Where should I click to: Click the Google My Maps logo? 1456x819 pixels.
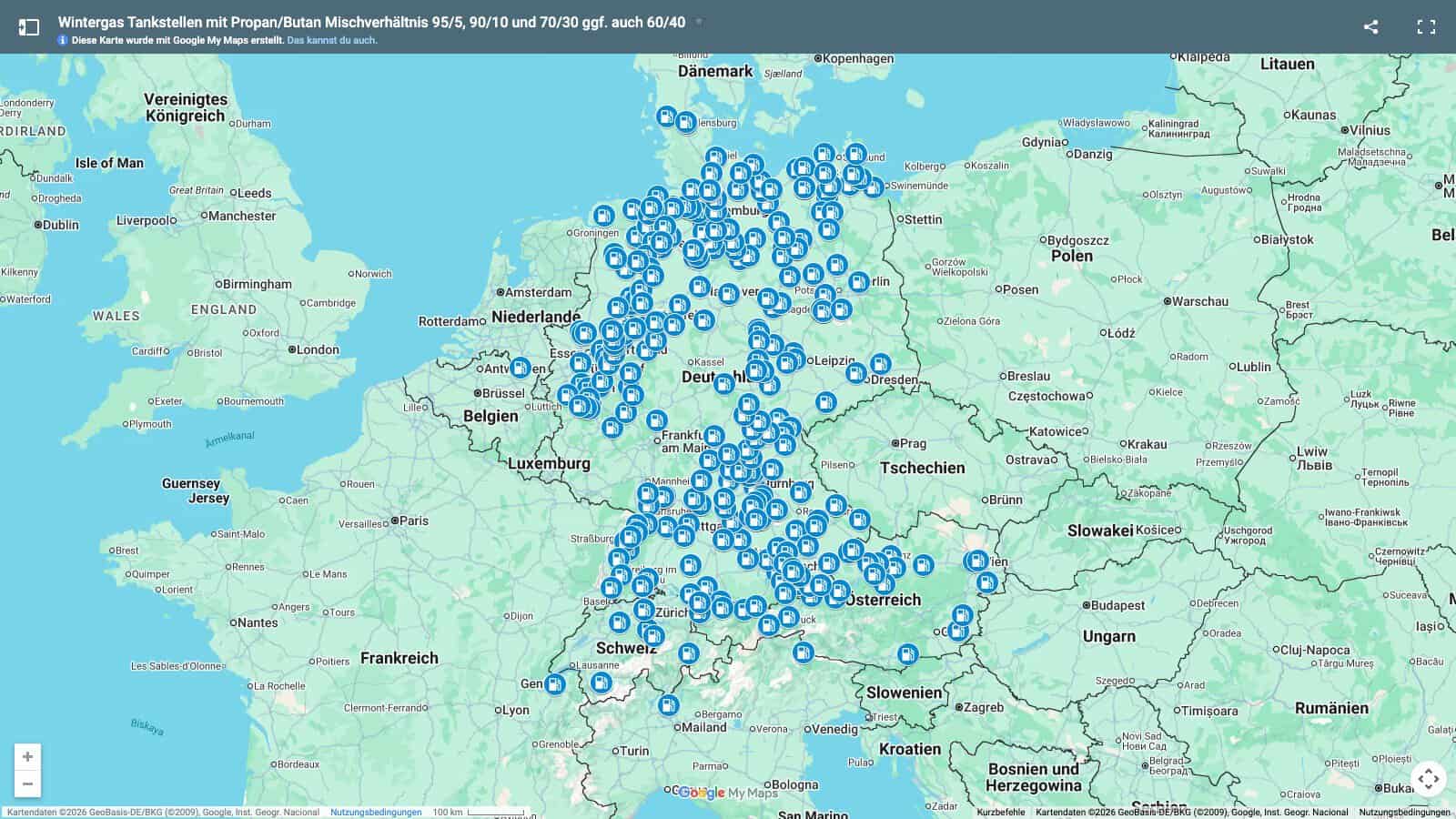728,793
